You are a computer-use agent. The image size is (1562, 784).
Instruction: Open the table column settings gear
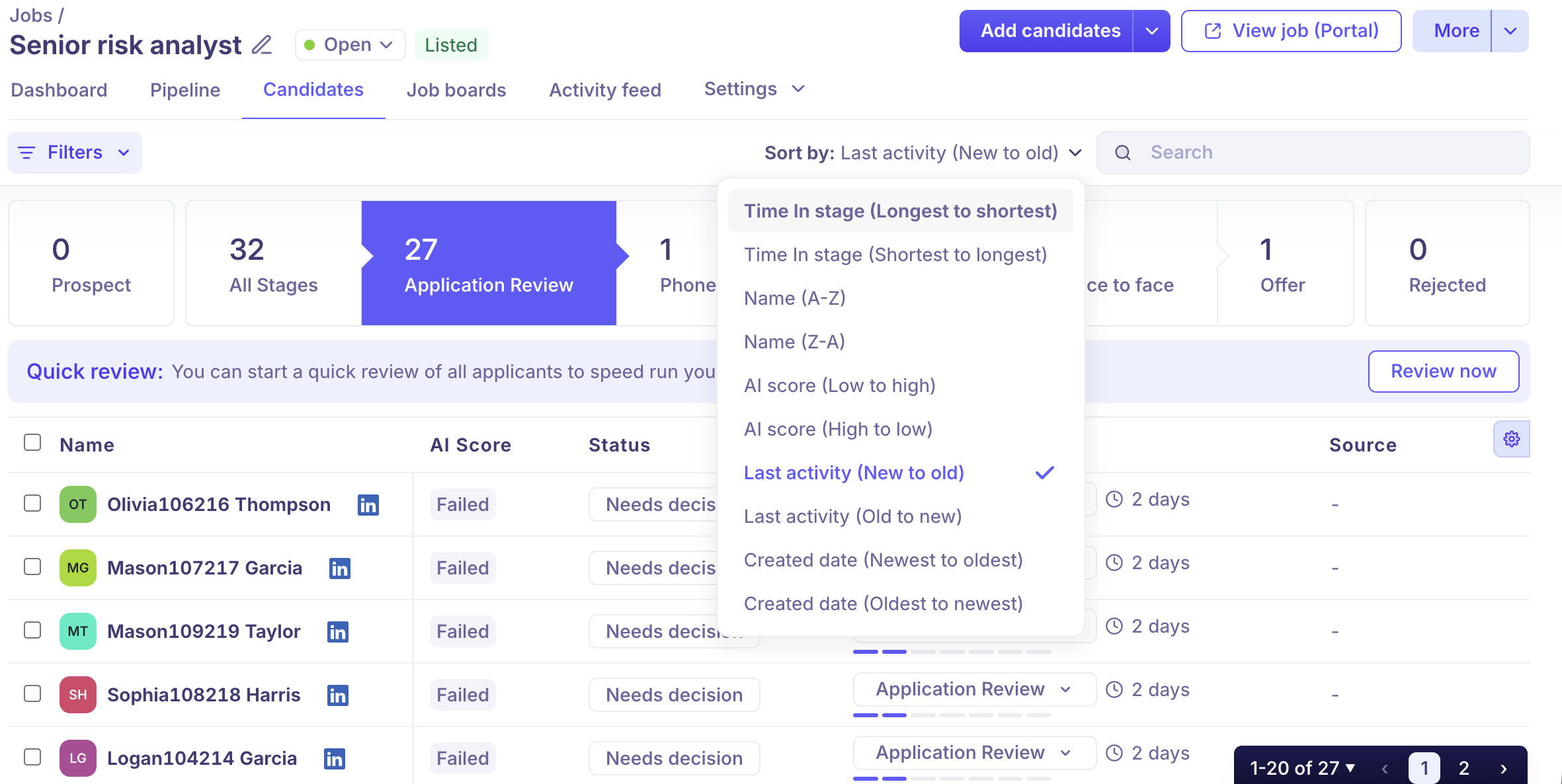click(1511, 440)
